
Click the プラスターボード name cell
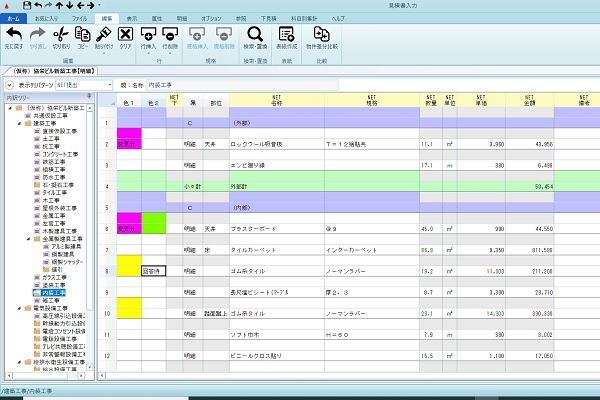277,229
